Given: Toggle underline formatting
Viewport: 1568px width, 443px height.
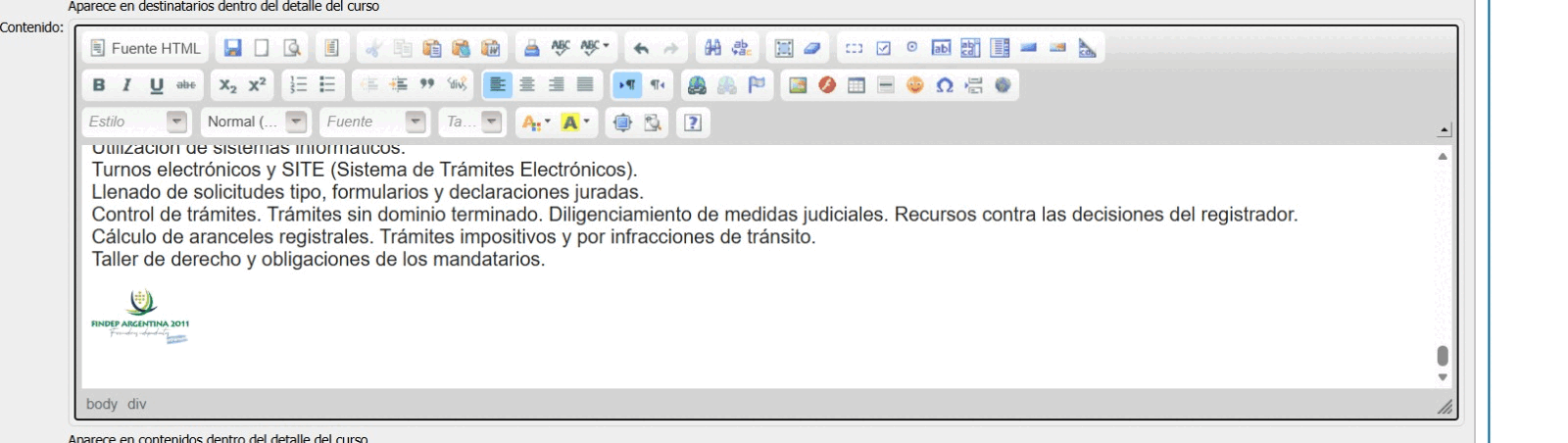Looking at the screenshot, I should coord(157,85).
